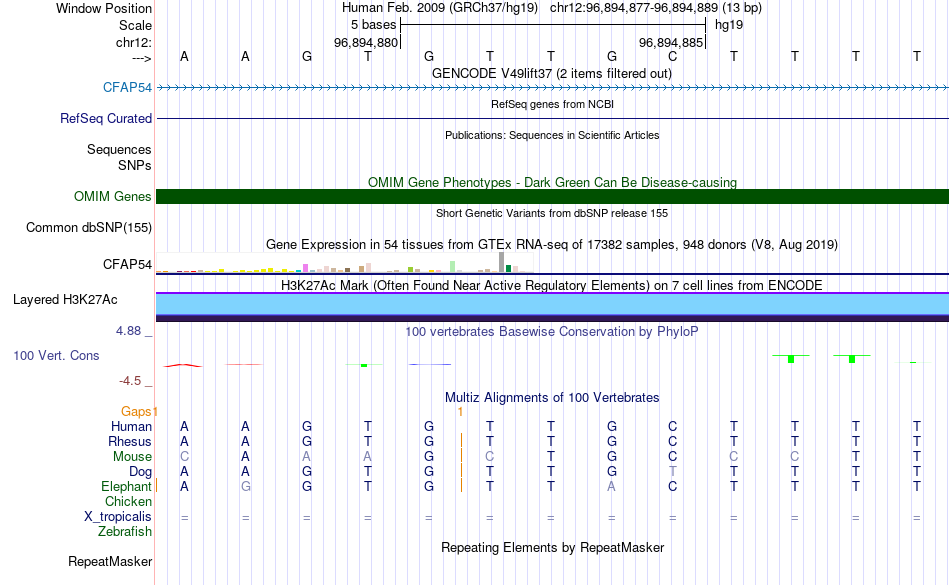Click the Dog alignment row label
Image resolution: width=950 pixels, height=585 pixels.
[x=141, y=471]
